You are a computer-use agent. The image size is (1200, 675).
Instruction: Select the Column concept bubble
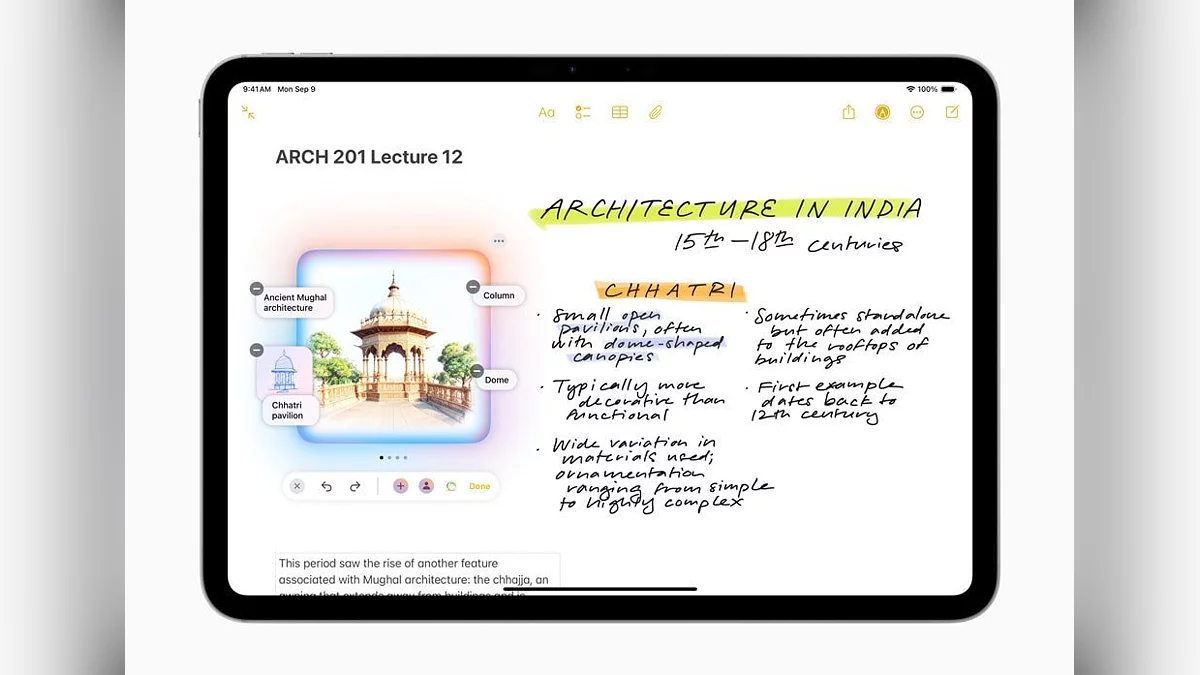[498, 296]
